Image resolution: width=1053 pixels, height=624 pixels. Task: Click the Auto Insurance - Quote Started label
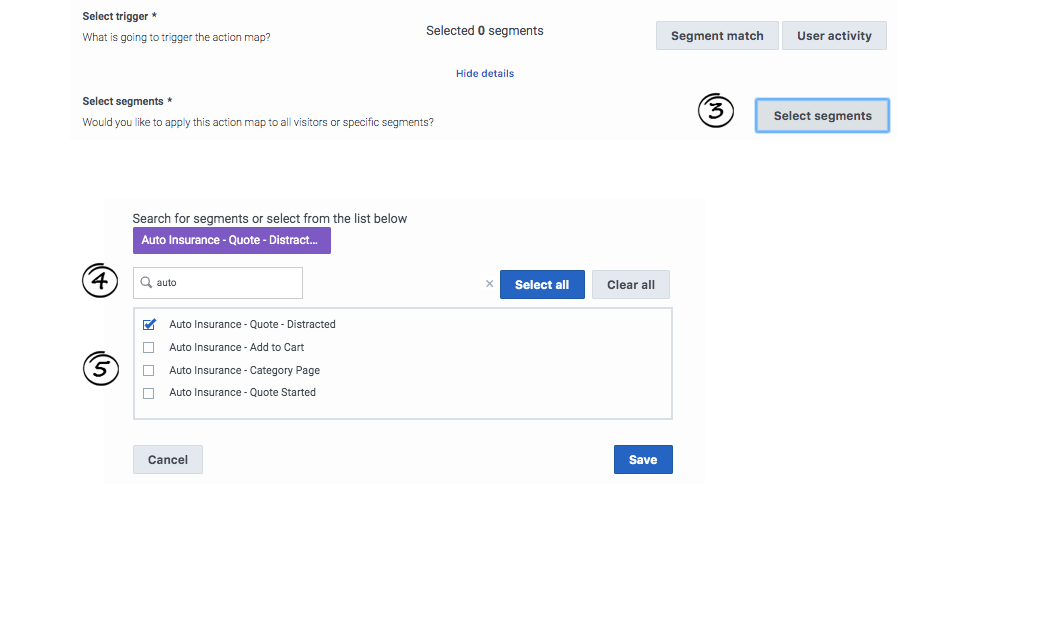tap(242, 392)
